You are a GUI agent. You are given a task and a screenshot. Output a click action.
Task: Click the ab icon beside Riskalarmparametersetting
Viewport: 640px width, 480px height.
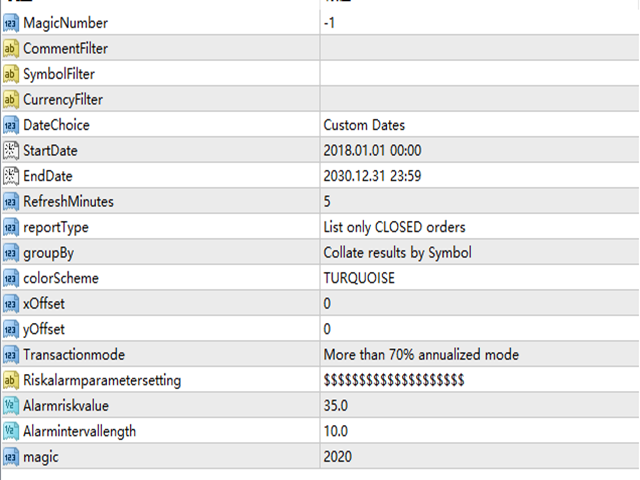coord(11,380)
